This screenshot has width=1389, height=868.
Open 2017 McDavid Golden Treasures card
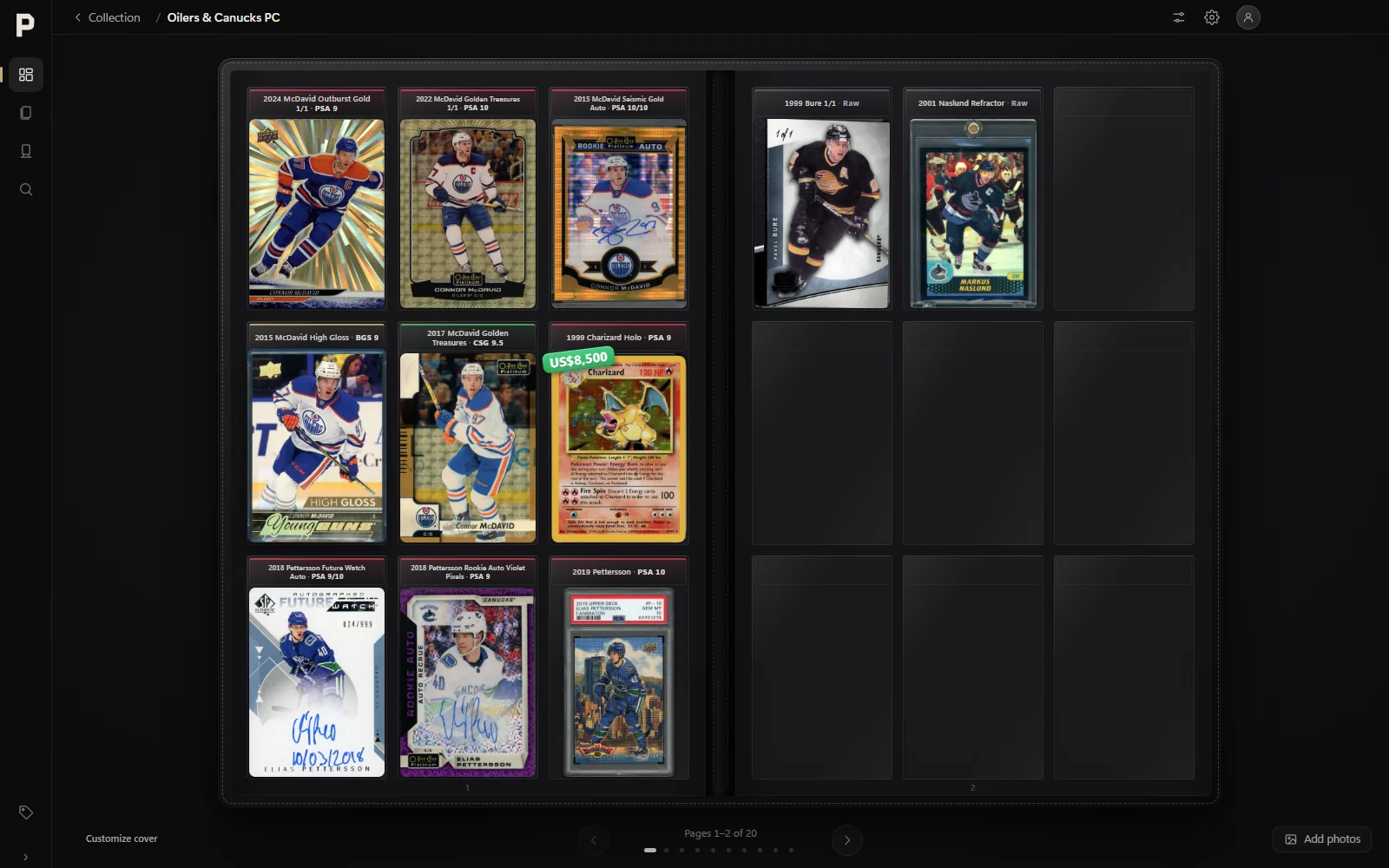click(x=468, y=448)
